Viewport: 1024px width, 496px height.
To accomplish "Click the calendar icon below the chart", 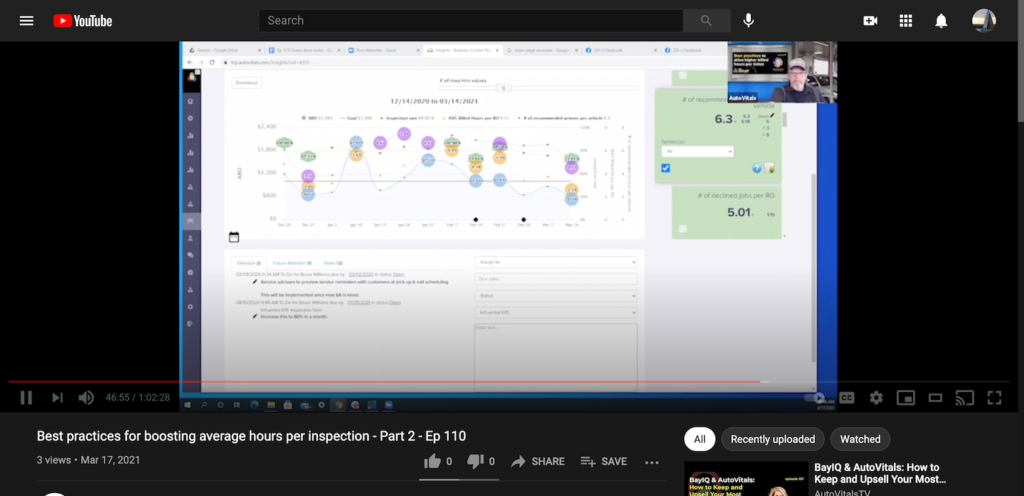I will 234,237.
